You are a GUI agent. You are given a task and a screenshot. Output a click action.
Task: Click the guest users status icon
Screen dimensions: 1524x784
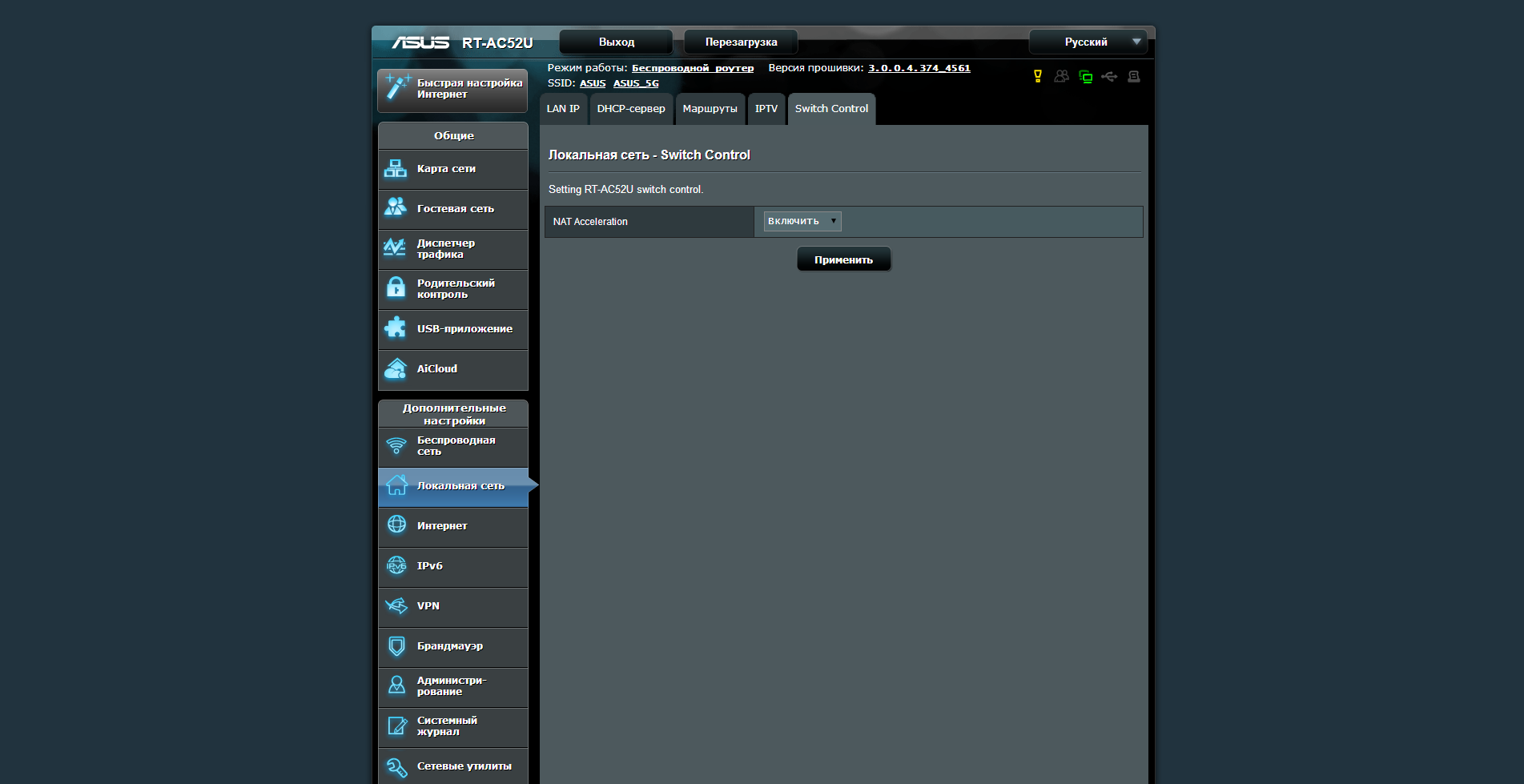tap(1062, 76)
